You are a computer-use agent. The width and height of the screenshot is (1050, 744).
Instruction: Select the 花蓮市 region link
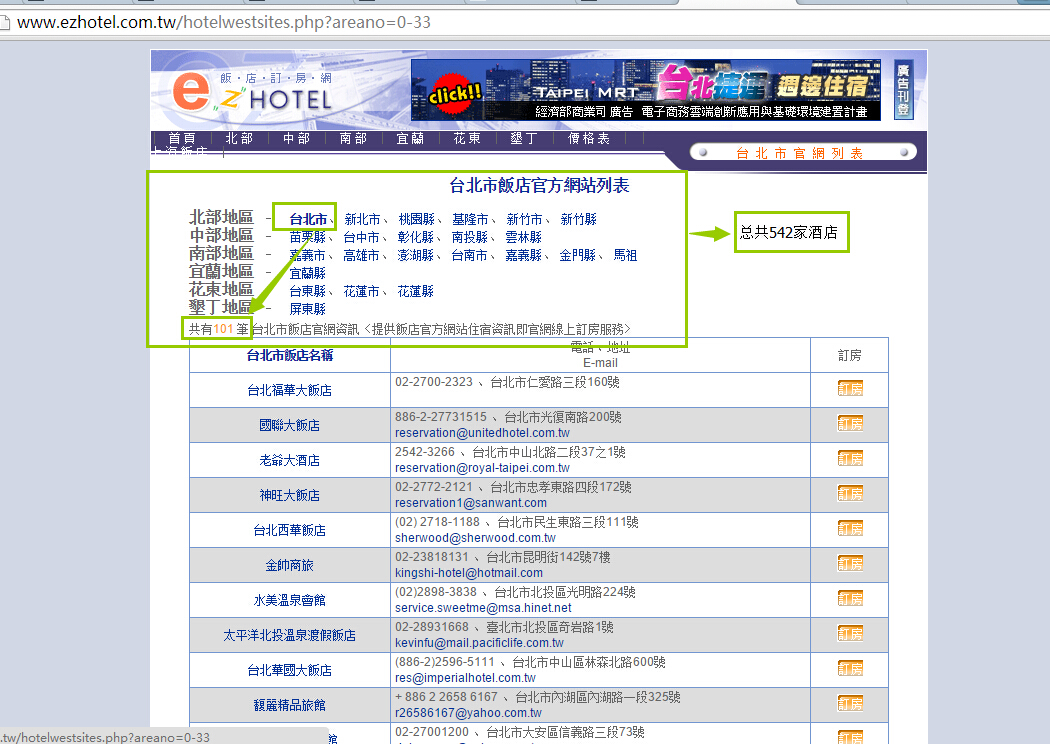coord(362,291)
